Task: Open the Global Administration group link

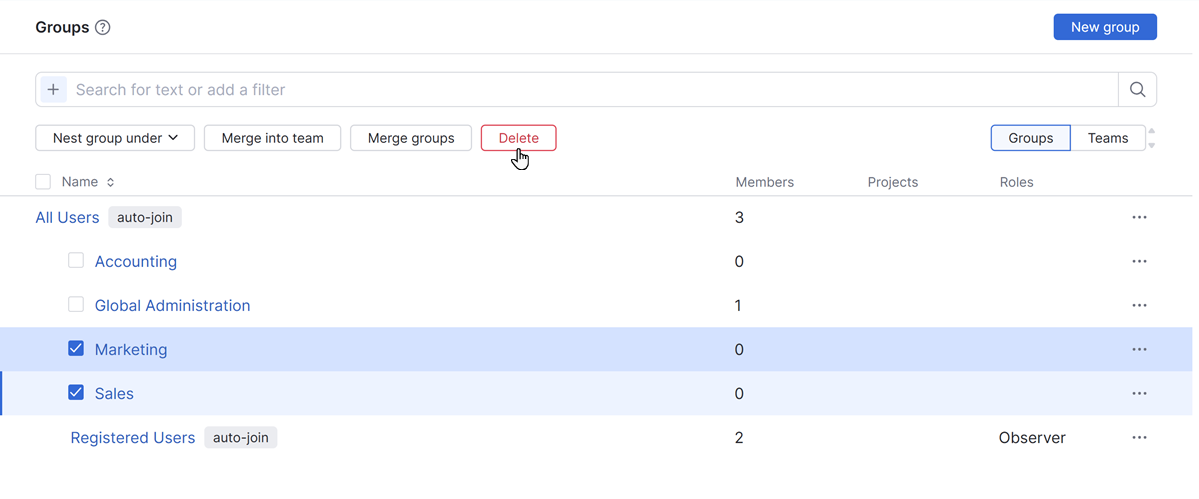Action: 172,306
